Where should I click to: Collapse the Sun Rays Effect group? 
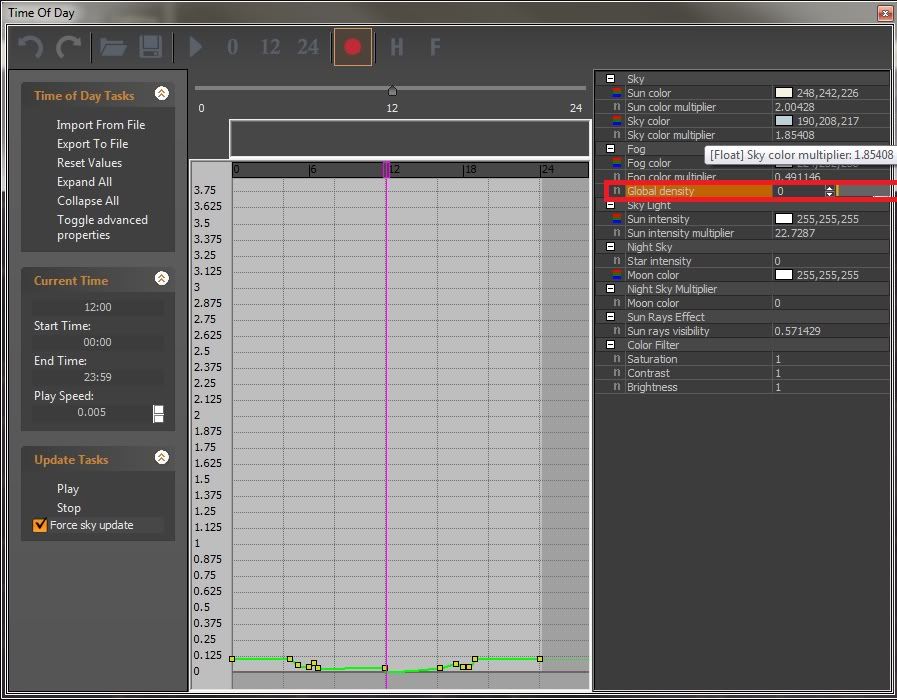(610, 317)
